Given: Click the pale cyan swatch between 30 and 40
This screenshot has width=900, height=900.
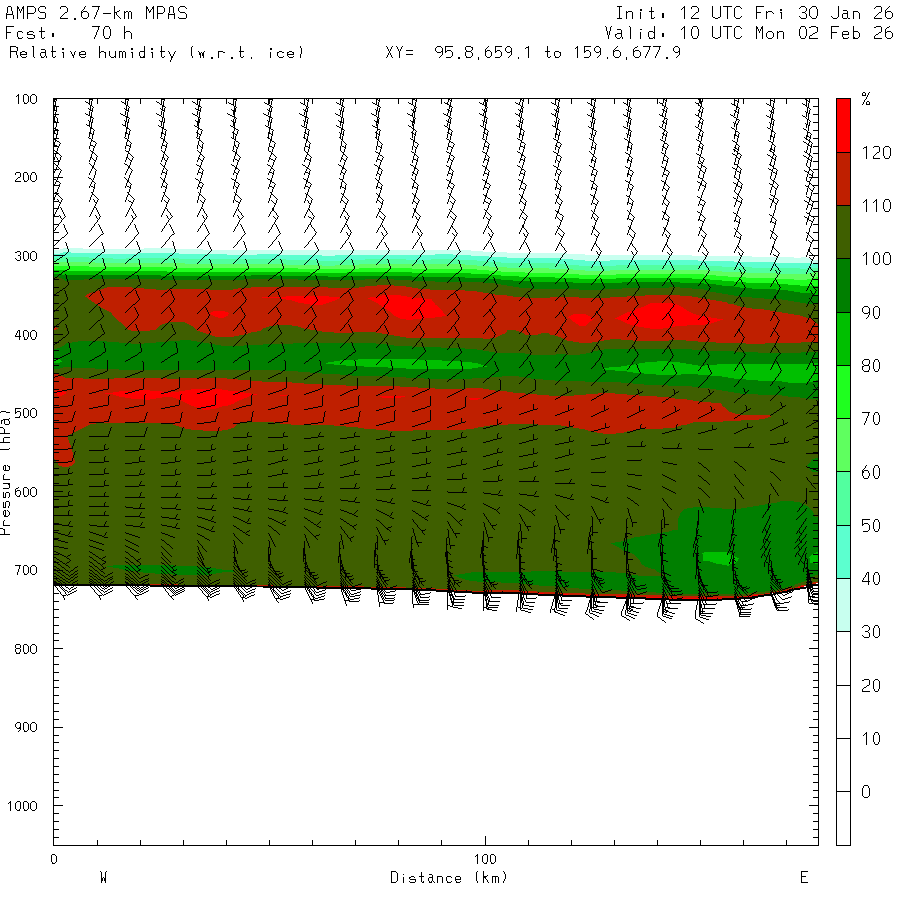Looking at the screenshot, I should [843, 605].
